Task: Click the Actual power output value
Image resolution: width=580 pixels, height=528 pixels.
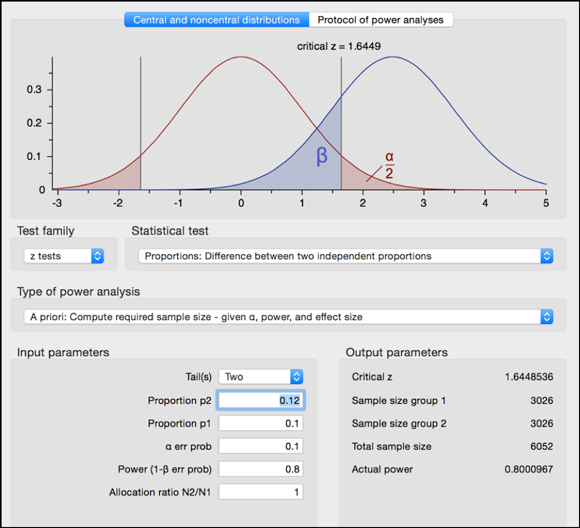Action: [529, 469]
